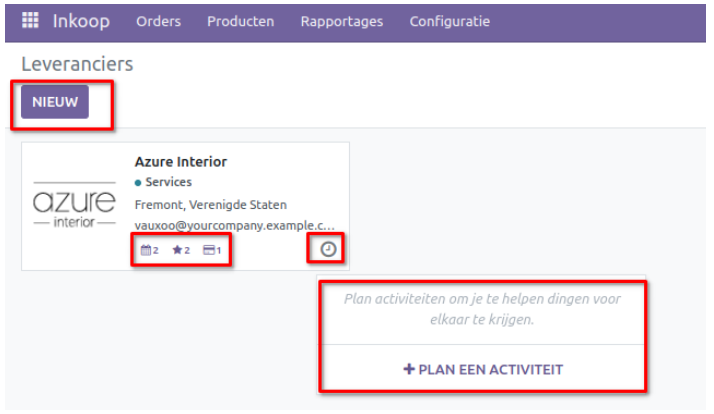The width and height of the screenshot is (714, 414).
Task: Expand the Rapportages menu
Action: click(341, 21)
